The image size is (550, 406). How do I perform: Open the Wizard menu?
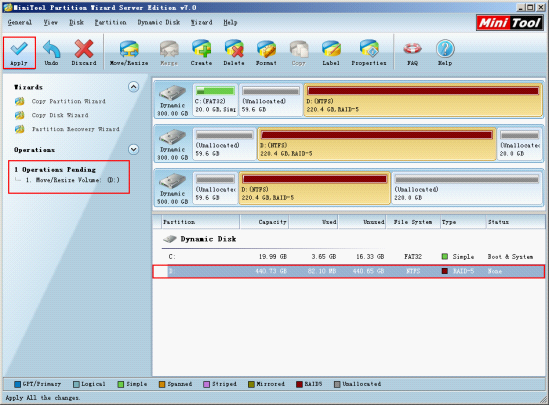[201, 22]
